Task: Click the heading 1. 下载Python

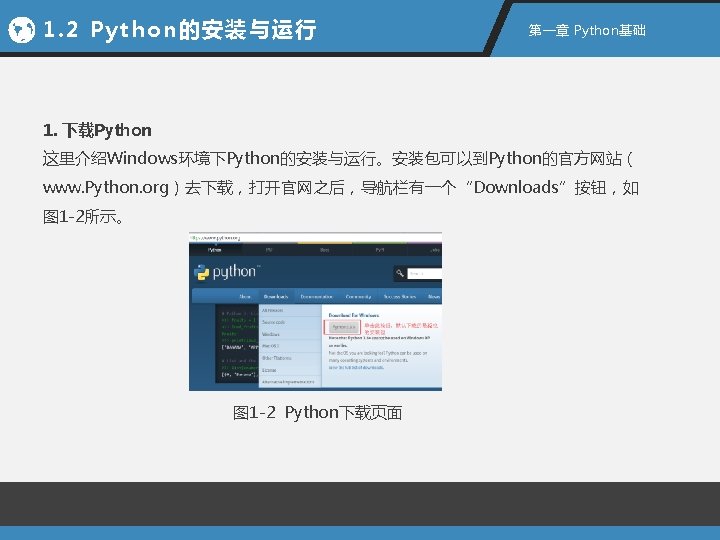Action: point(97,130)
